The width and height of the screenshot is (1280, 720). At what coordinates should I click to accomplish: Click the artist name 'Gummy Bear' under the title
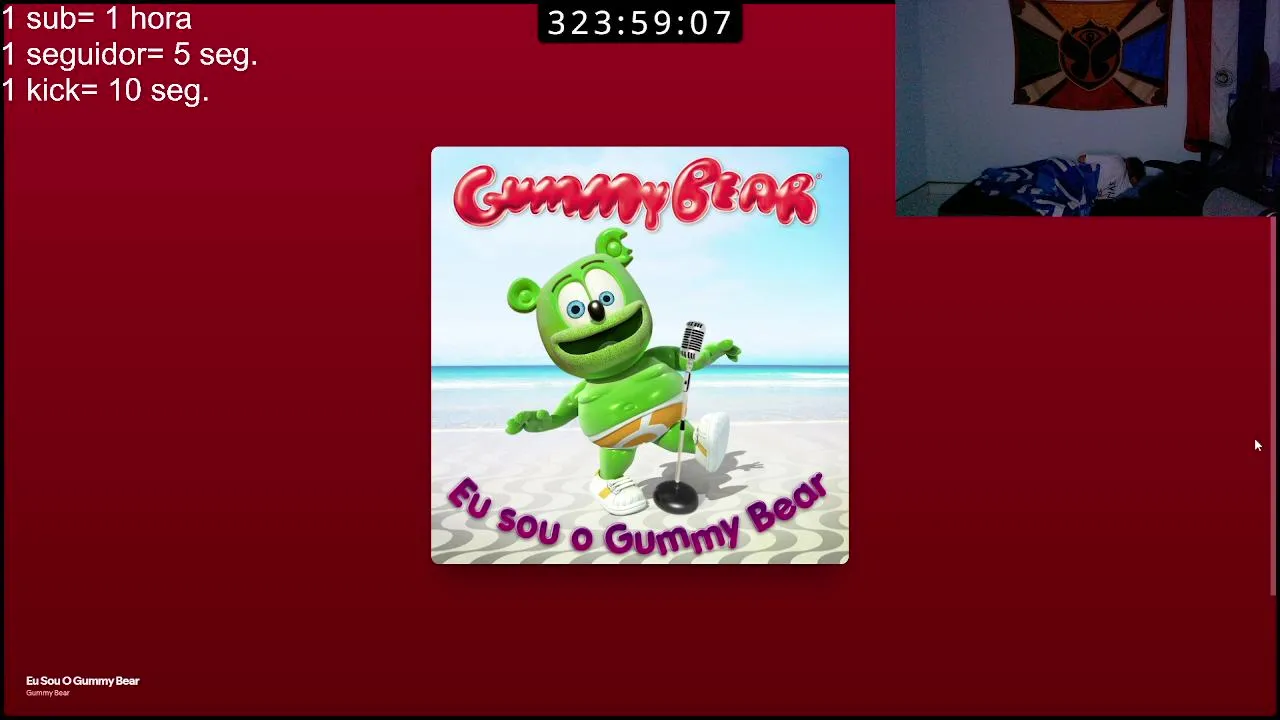48,693
